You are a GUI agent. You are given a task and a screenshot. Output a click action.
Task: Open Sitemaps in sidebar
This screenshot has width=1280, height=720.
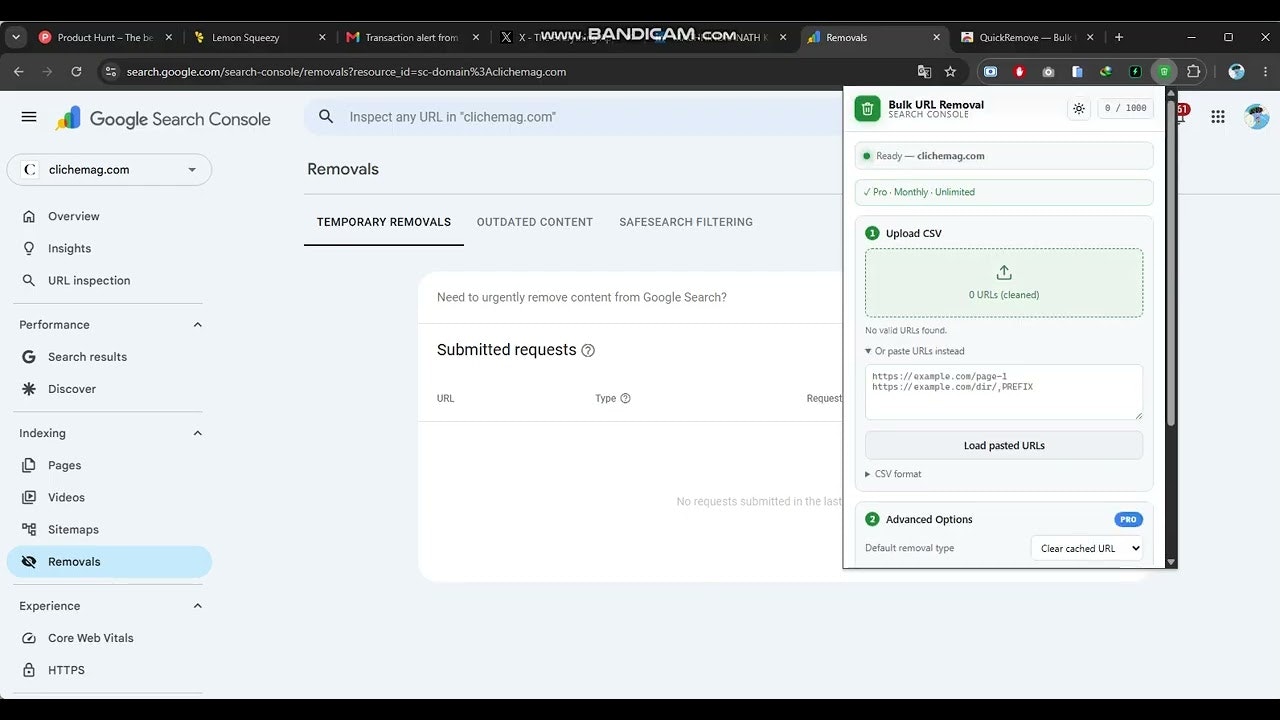tap(109, 529)
